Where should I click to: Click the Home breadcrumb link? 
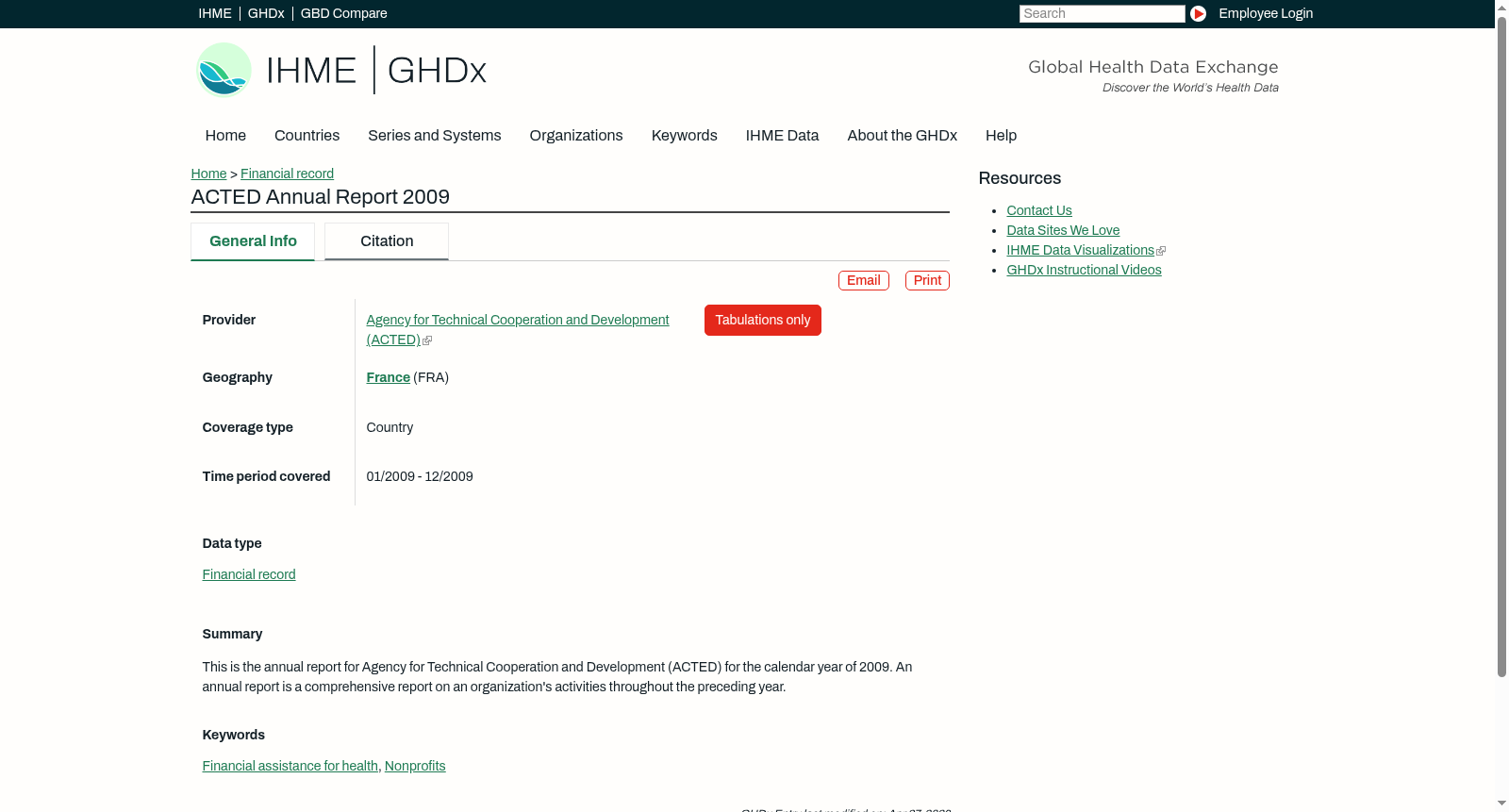[x=208, y=174]
